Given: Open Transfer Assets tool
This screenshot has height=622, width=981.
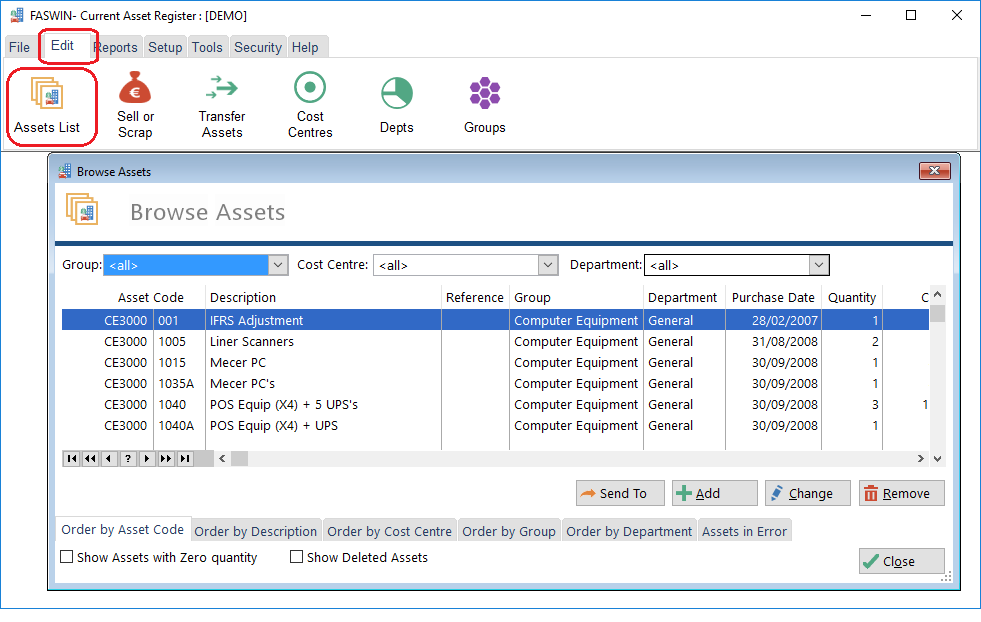Looking at the screenshot, I should 221,105.
